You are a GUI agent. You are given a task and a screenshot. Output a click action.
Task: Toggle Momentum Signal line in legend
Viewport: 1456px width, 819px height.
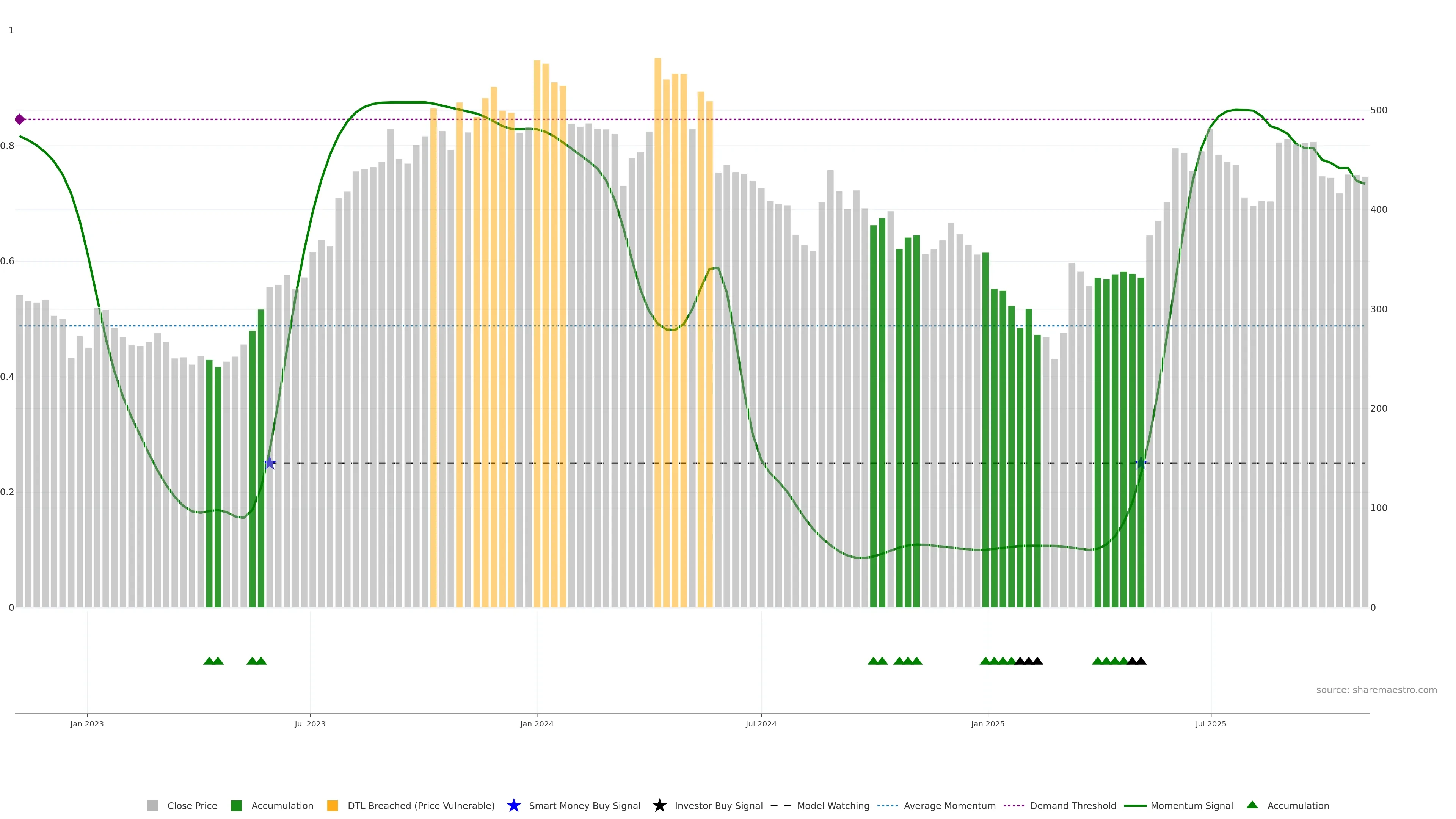point(1191,806)
